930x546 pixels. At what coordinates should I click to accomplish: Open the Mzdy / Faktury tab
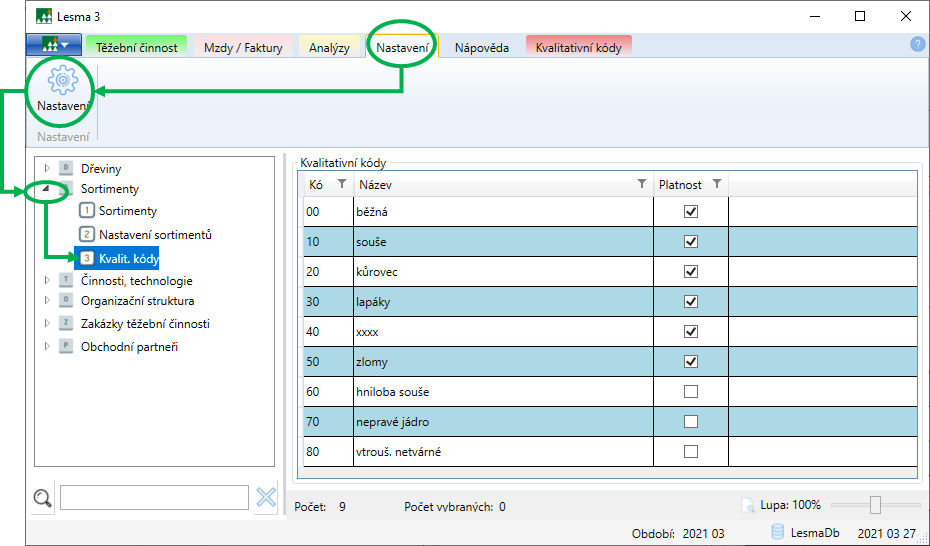(x=243, y=47)
